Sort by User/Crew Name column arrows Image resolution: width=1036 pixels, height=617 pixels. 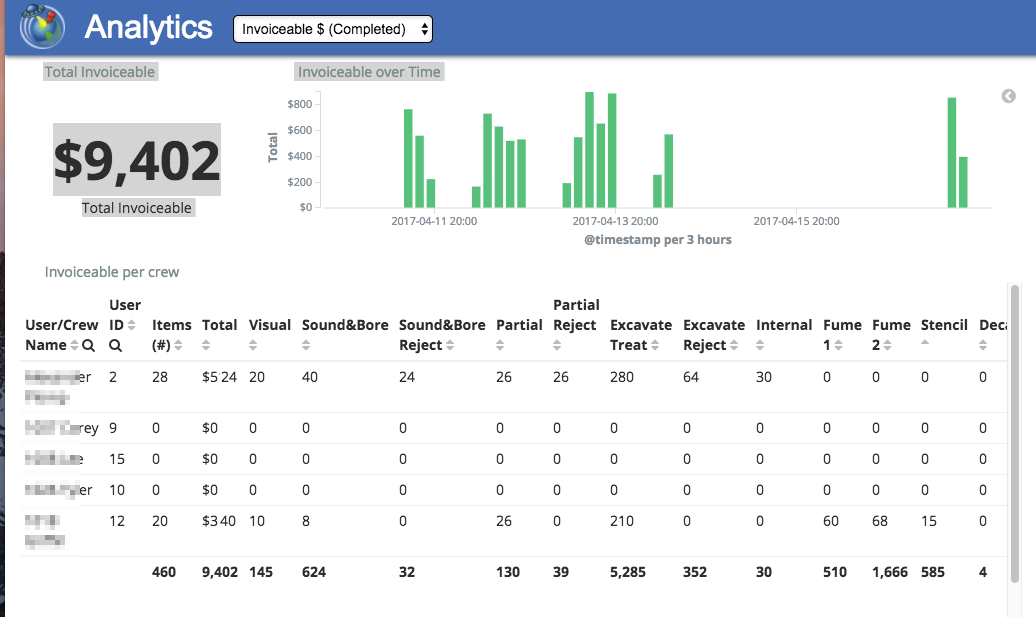(74, 345)
